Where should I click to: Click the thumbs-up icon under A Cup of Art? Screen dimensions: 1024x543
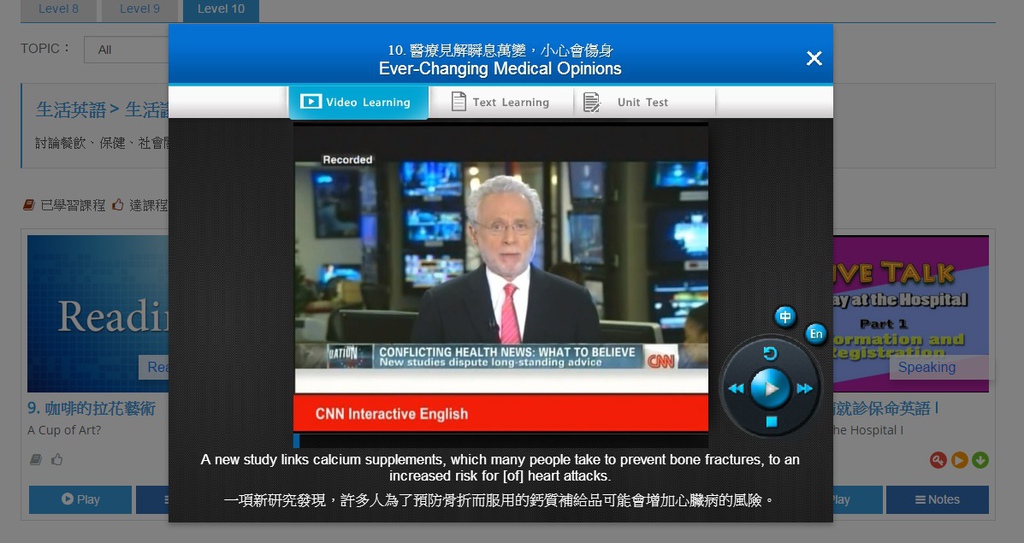(x=57, y=459)
